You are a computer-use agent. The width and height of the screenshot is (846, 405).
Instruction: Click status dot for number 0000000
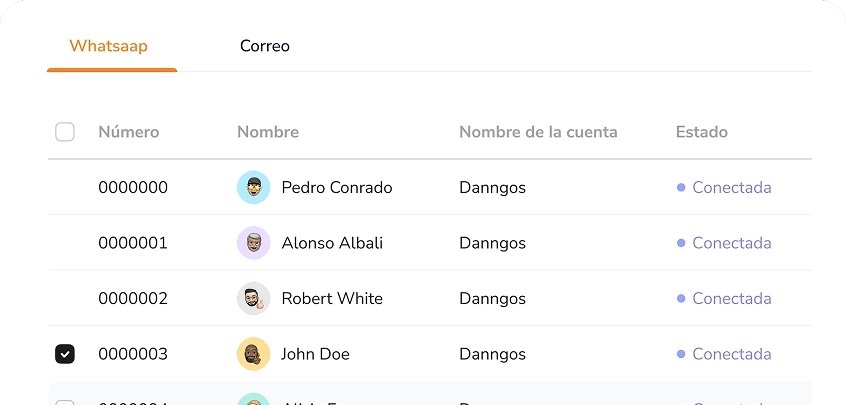(x=681, y=188)
